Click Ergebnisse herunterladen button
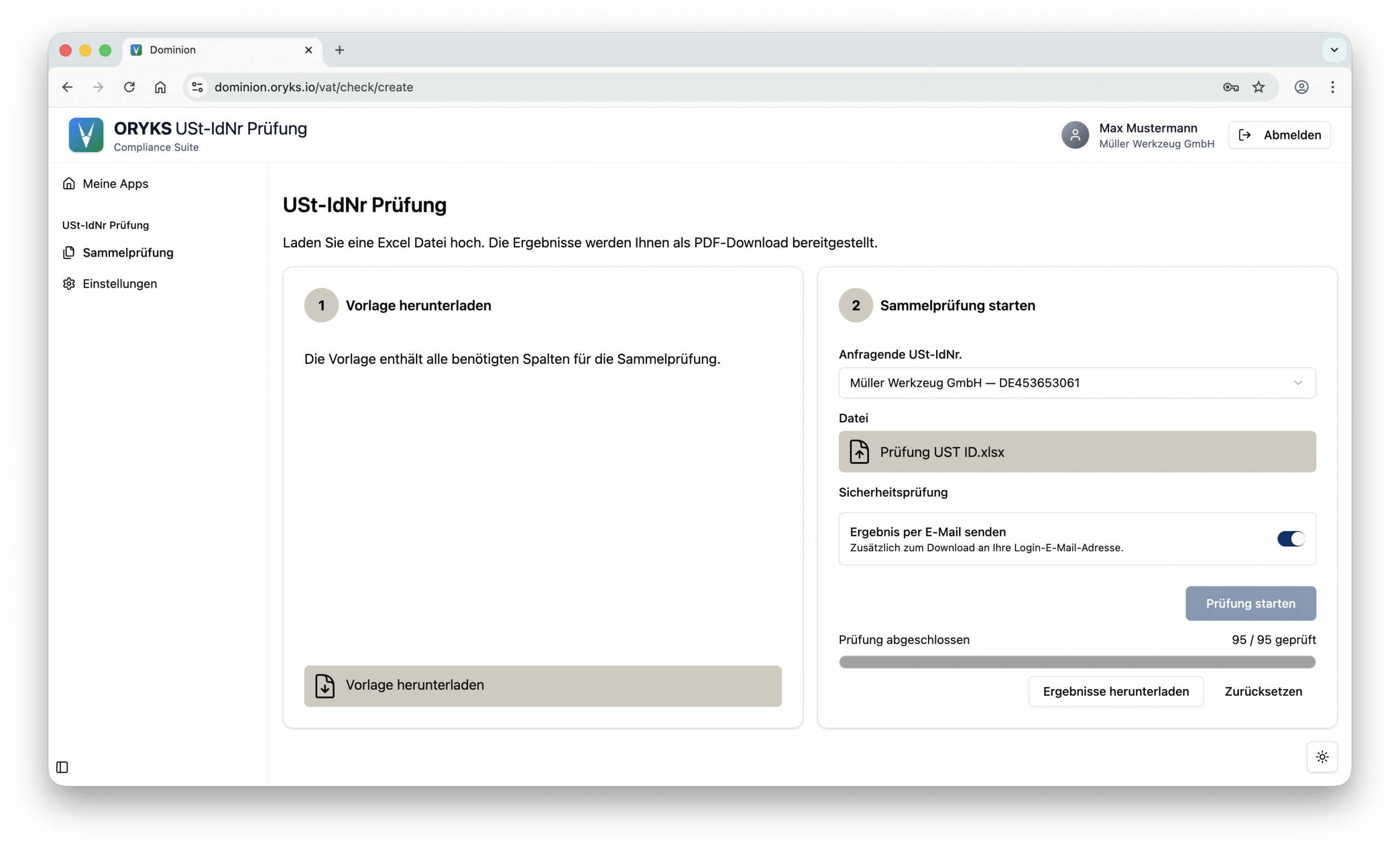 coord(1115,691)
